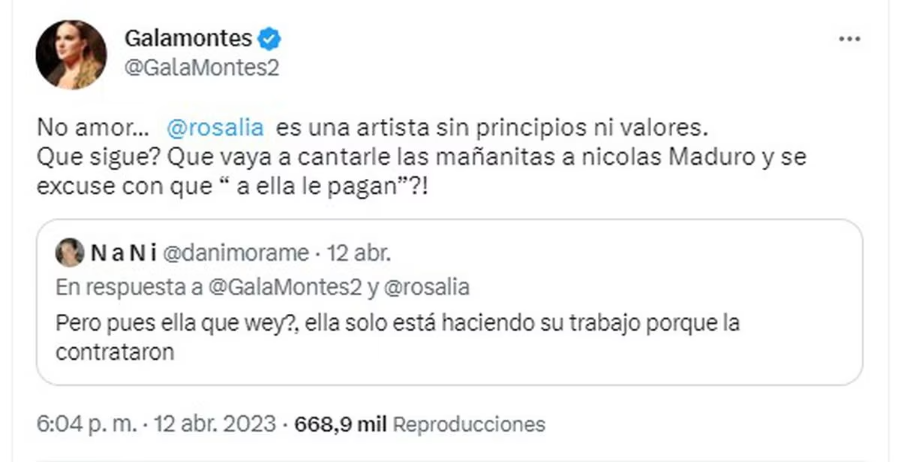Click the blue verified badge beside Galamontes
Viewport: 901px width, 462px height.
(270, 39)
